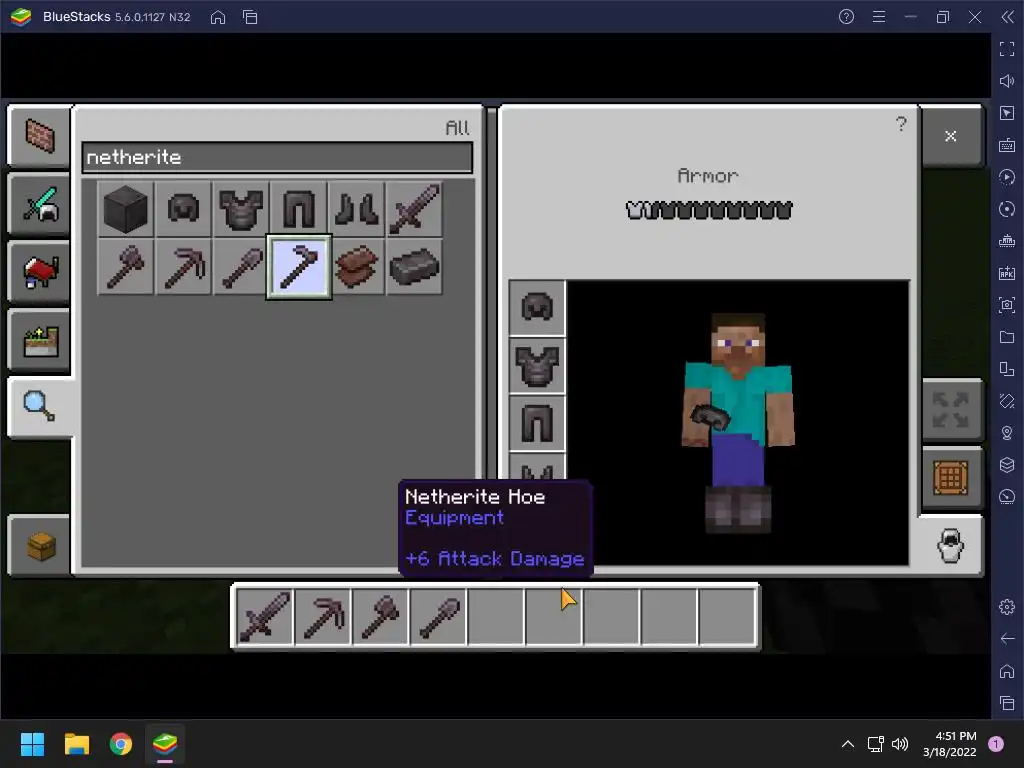
Task: Pick the Netherite Leggings in search results
Action: point(298,209)
